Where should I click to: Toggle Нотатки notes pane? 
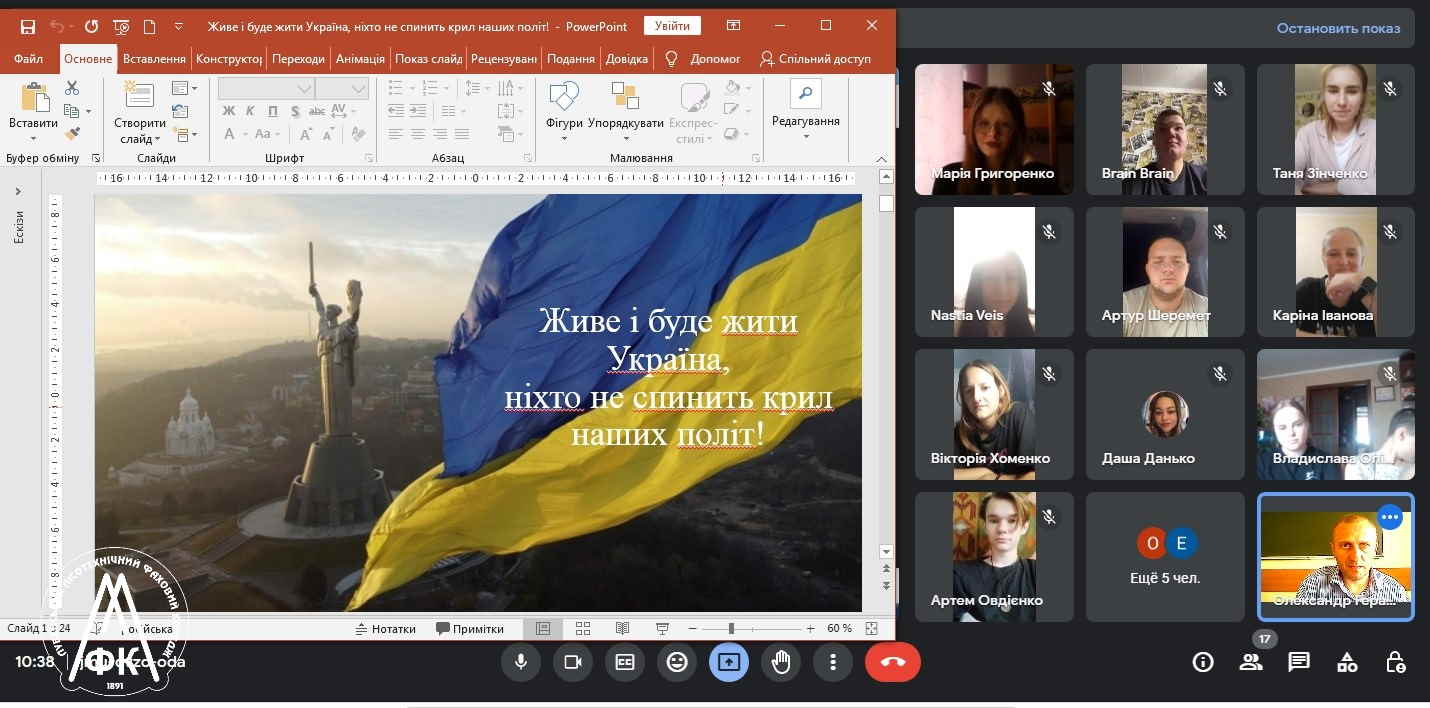[x=386, y=629]
